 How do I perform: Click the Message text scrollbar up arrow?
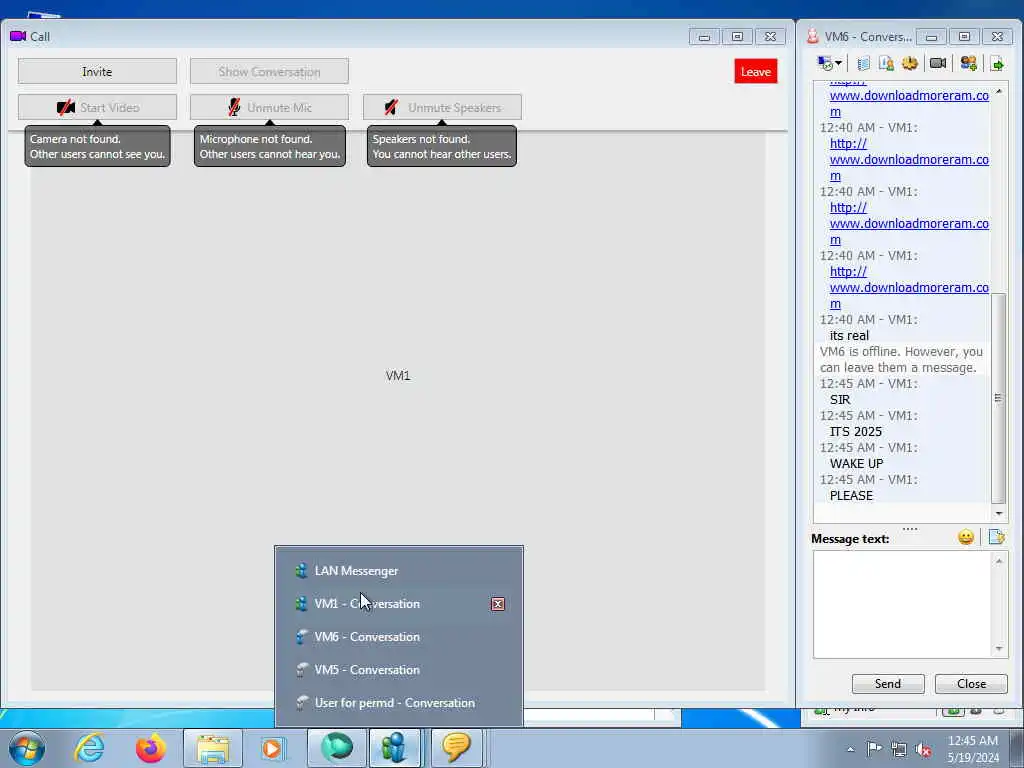click(x=999, y=561)
